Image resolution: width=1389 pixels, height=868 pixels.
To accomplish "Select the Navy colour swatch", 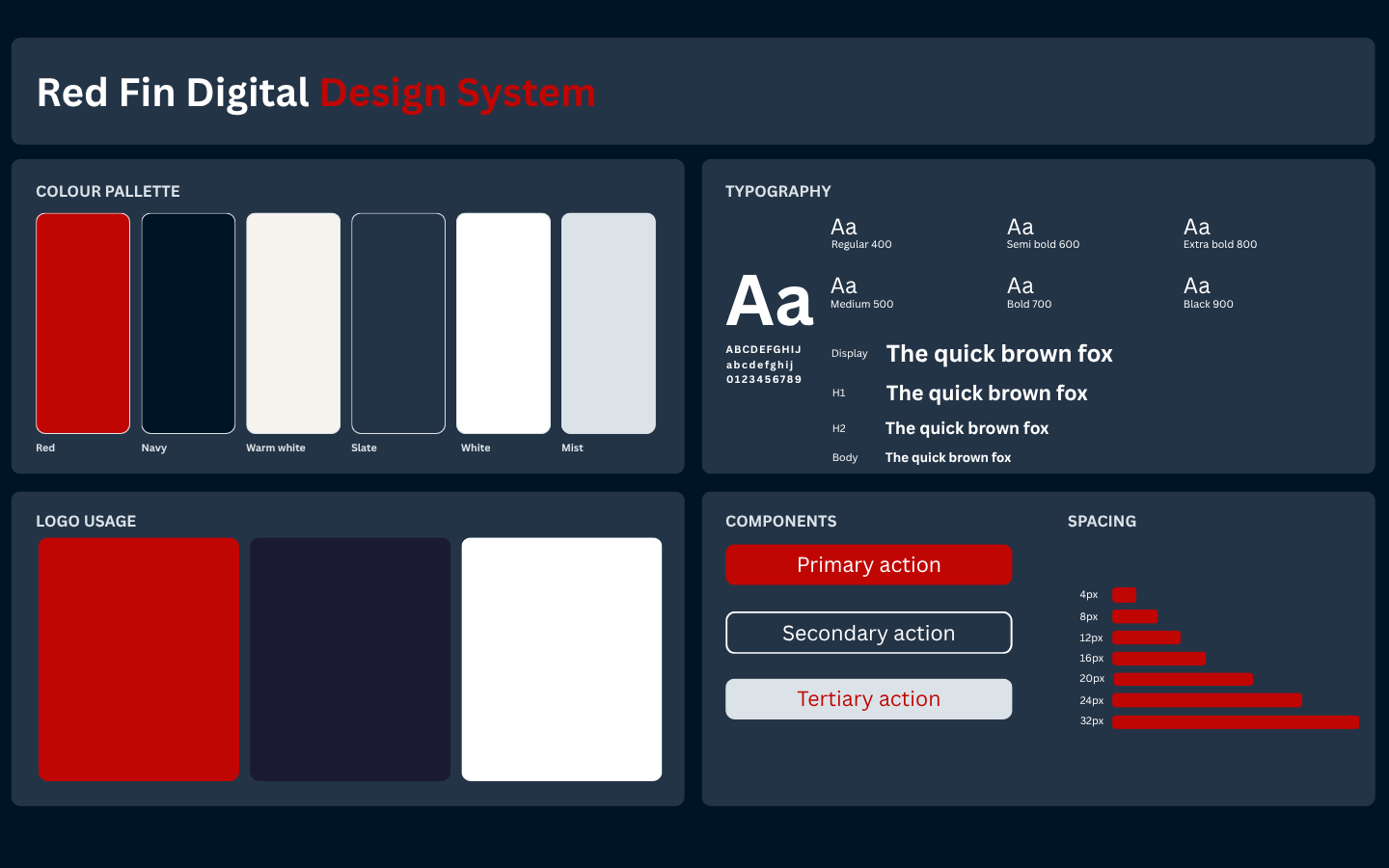I will click(x=188, y=323).
